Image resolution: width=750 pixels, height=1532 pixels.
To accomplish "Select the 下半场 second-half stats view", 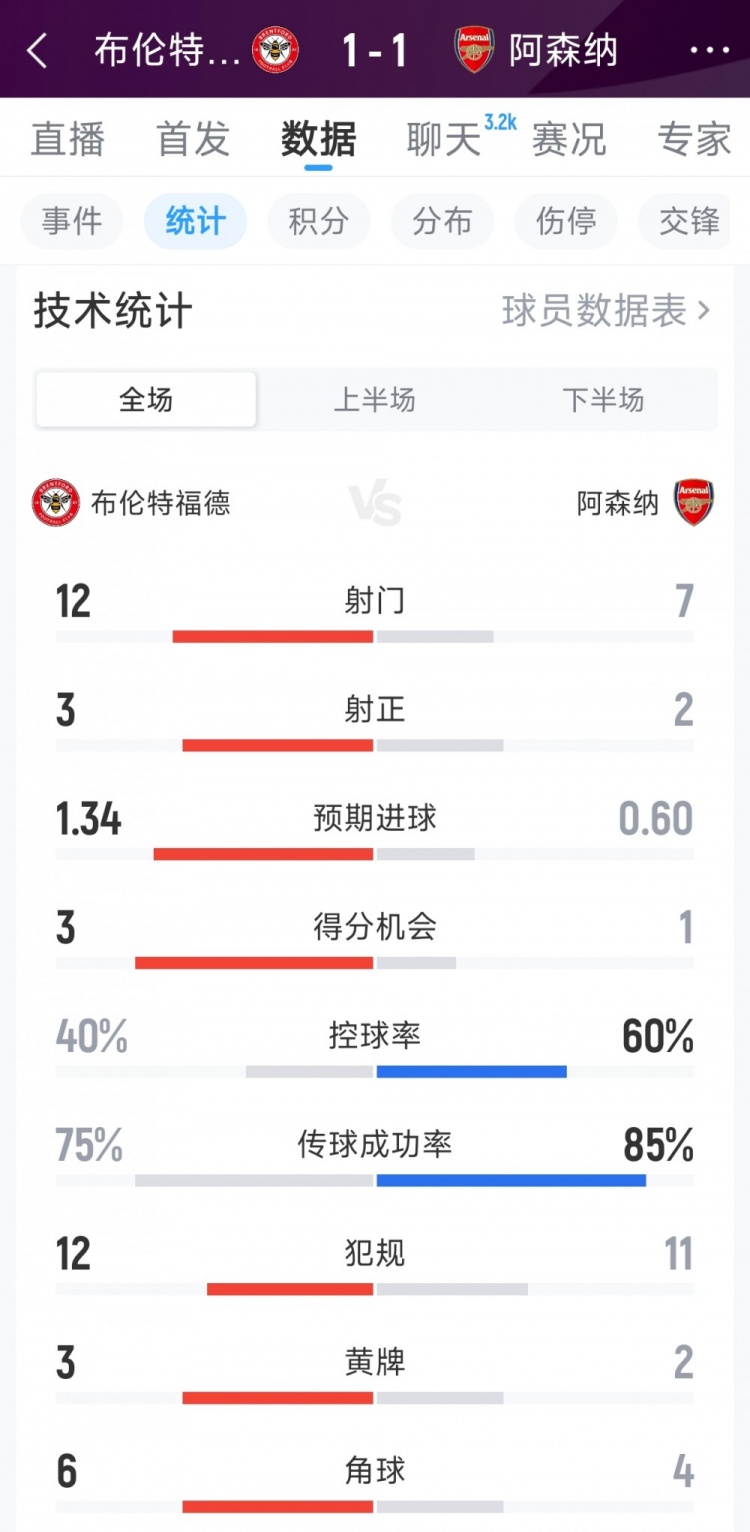I will pyautogui.click(x=605, y=399).
